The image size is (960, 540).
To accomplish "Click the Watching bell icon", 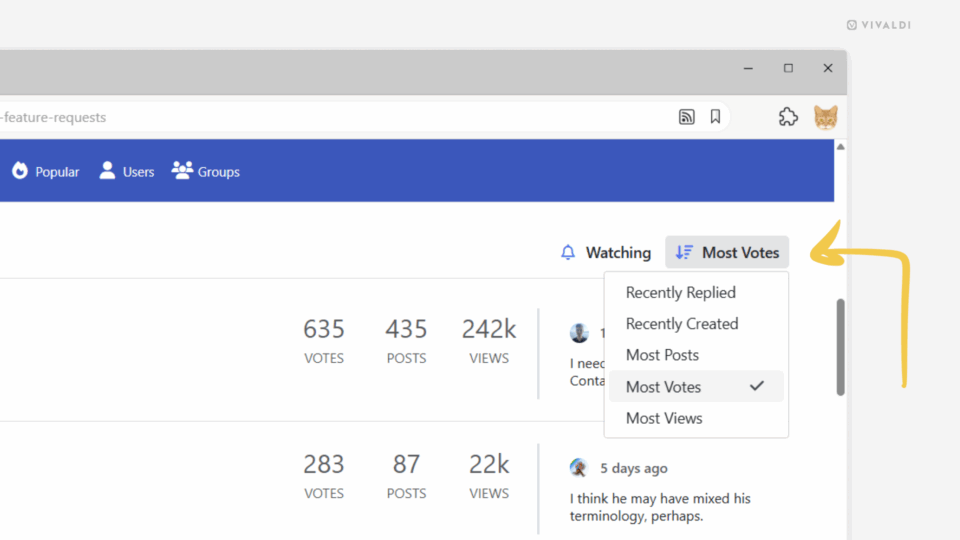I will tap(568, 252).
